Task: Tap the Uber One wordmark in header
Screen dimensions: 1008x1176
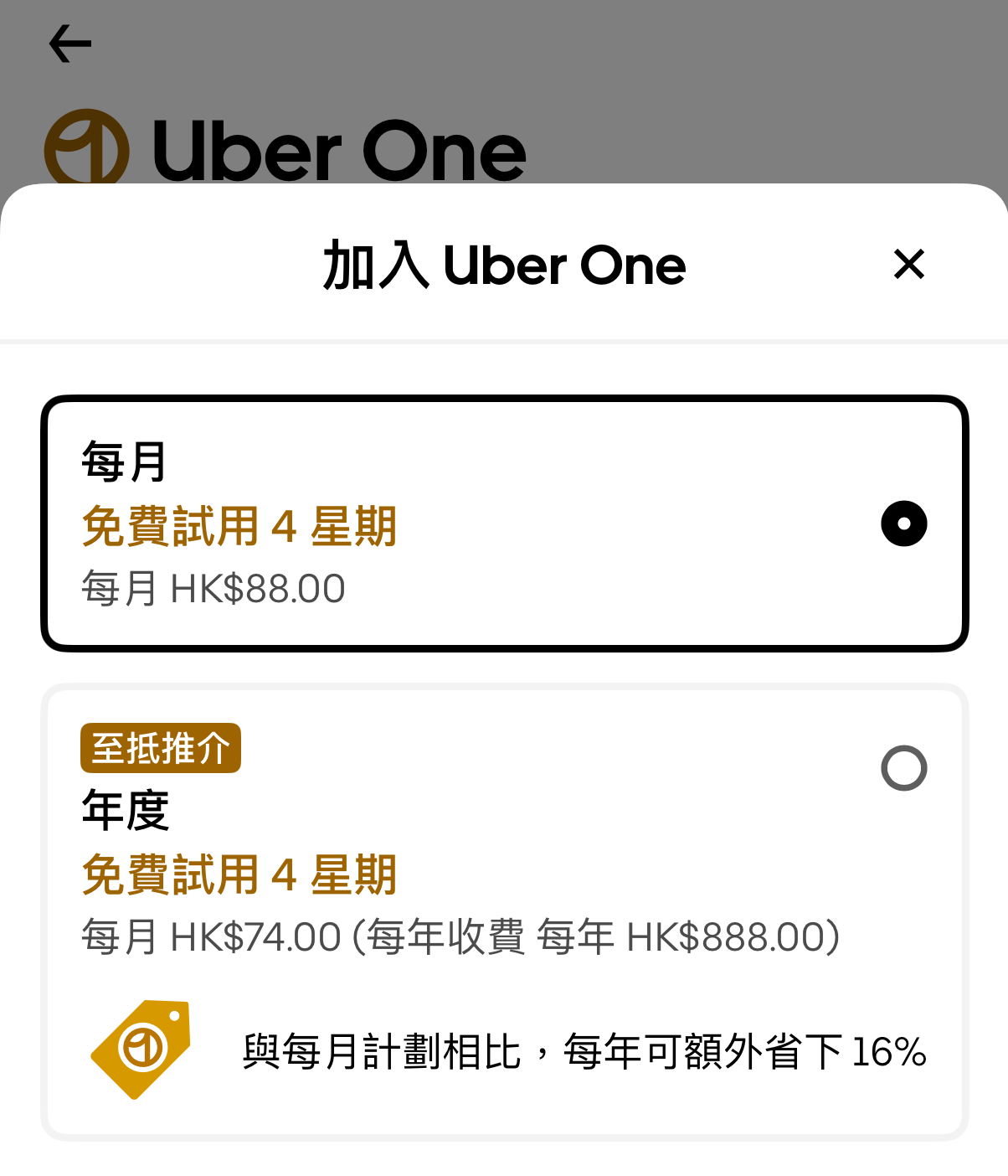Action: pyautogui.click(x=340, y=152)
